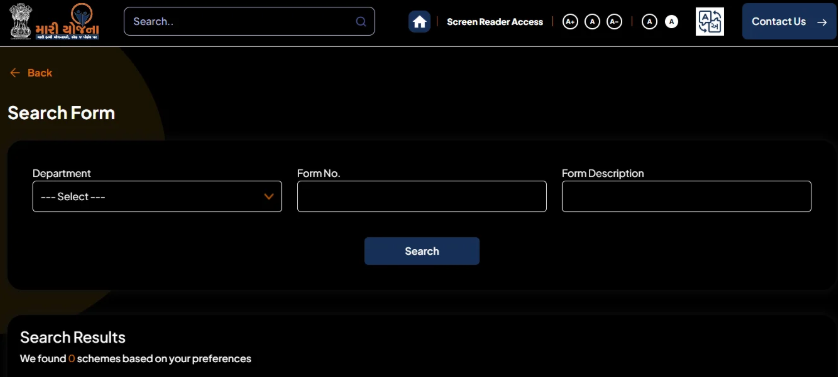Click the Form Description label
This screenshot has width=838, height=377.
point(603,173)
